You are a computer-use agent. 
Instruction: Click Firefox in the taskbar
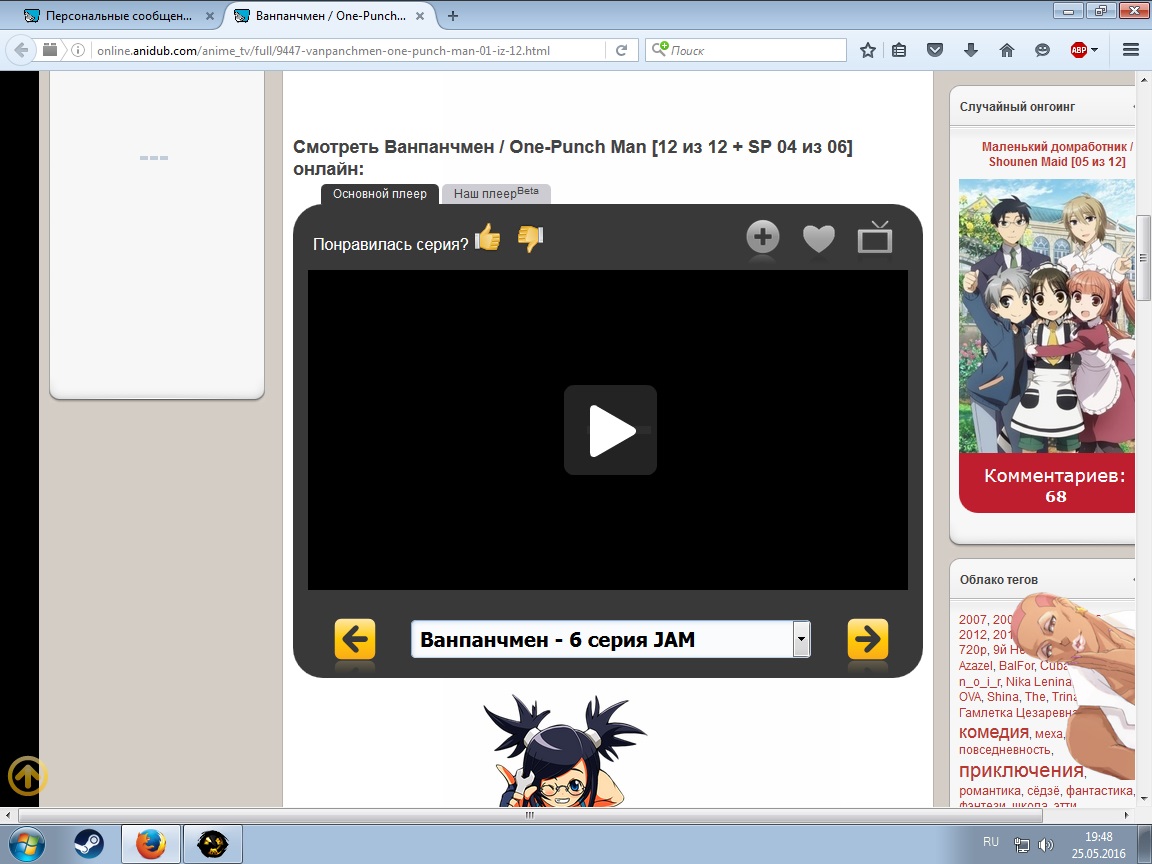click(151, 844)
